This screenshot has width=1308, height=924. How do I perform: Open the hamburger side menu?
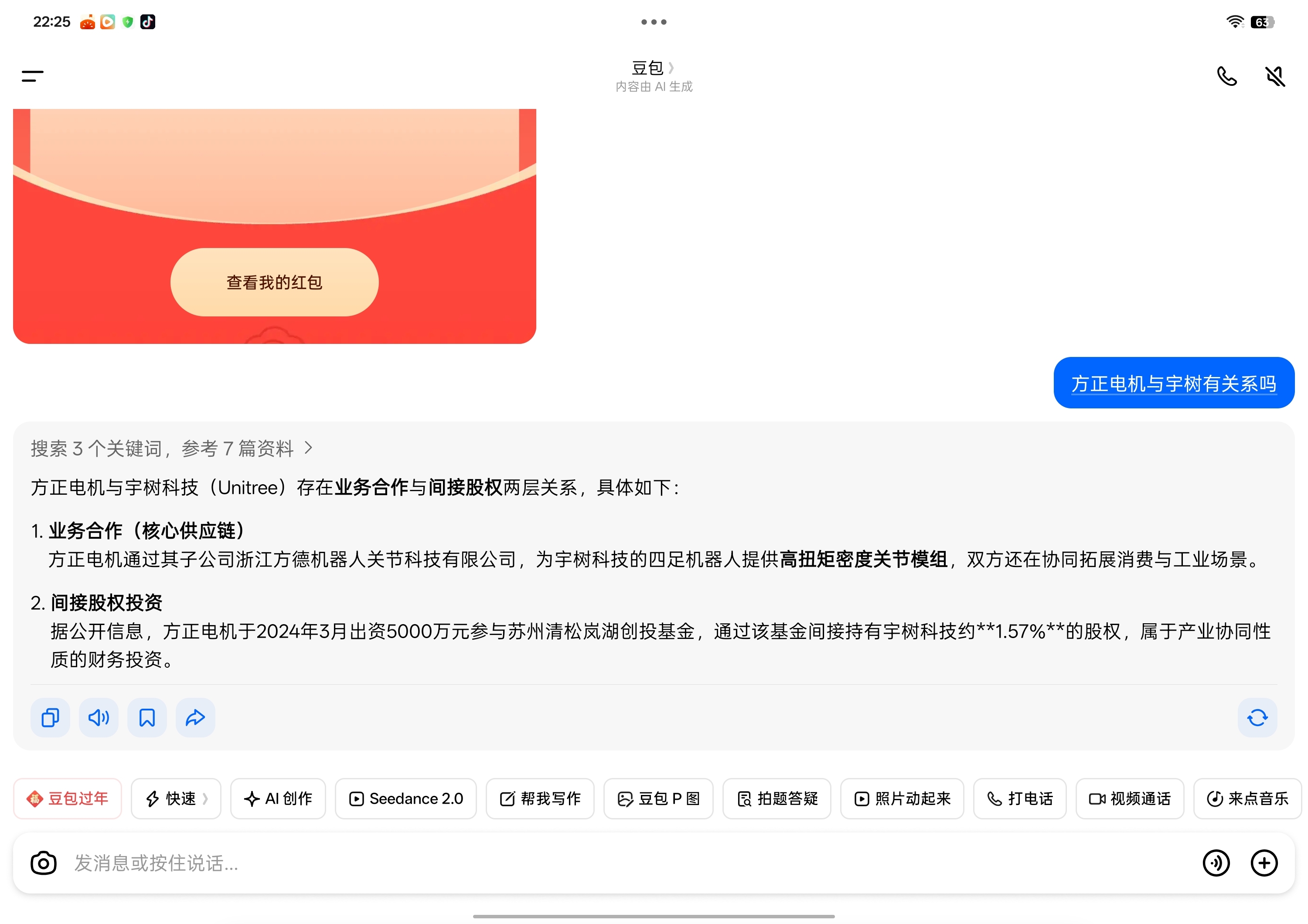[32, 76]
